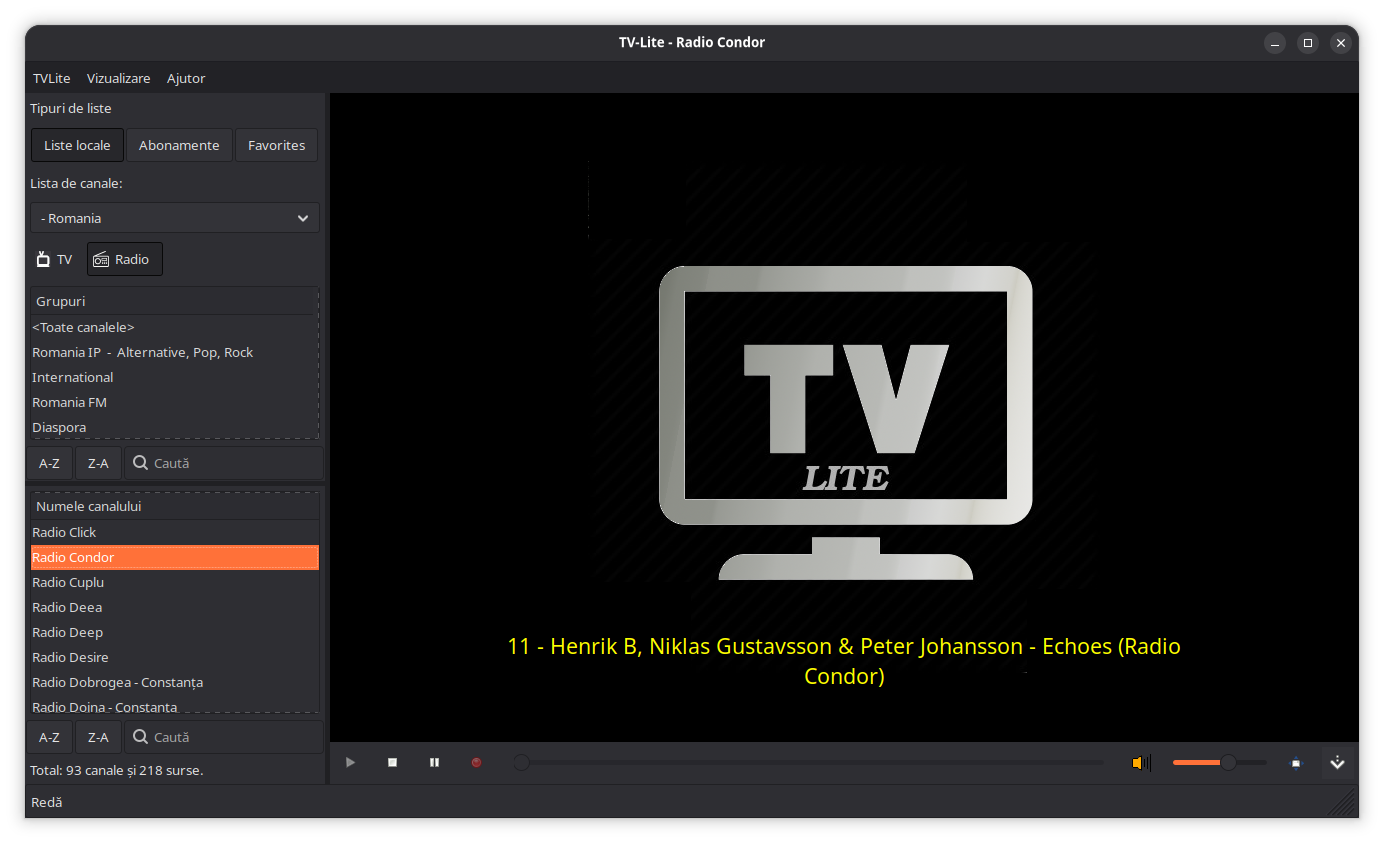Switch to TV channels with TV icon
This screenshot has width=1384, height=843.
click(55, 260)
